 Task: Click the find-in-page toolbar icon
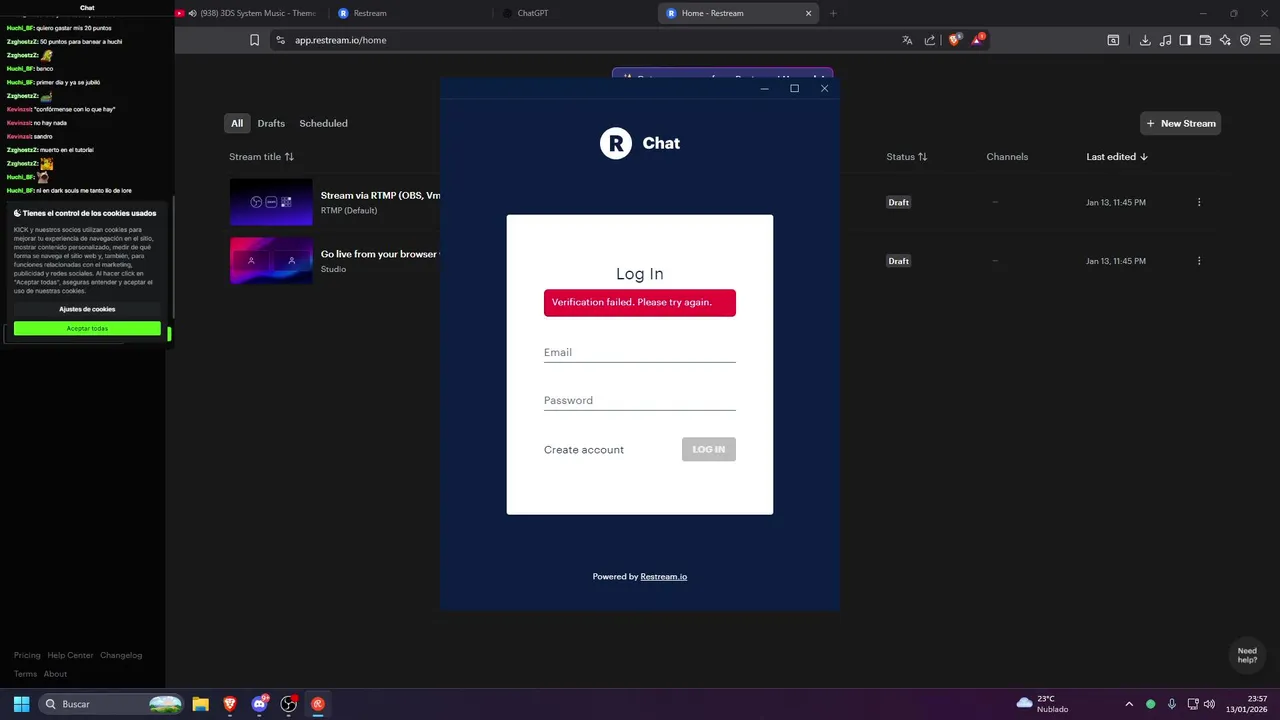[x=1113, y=40]
